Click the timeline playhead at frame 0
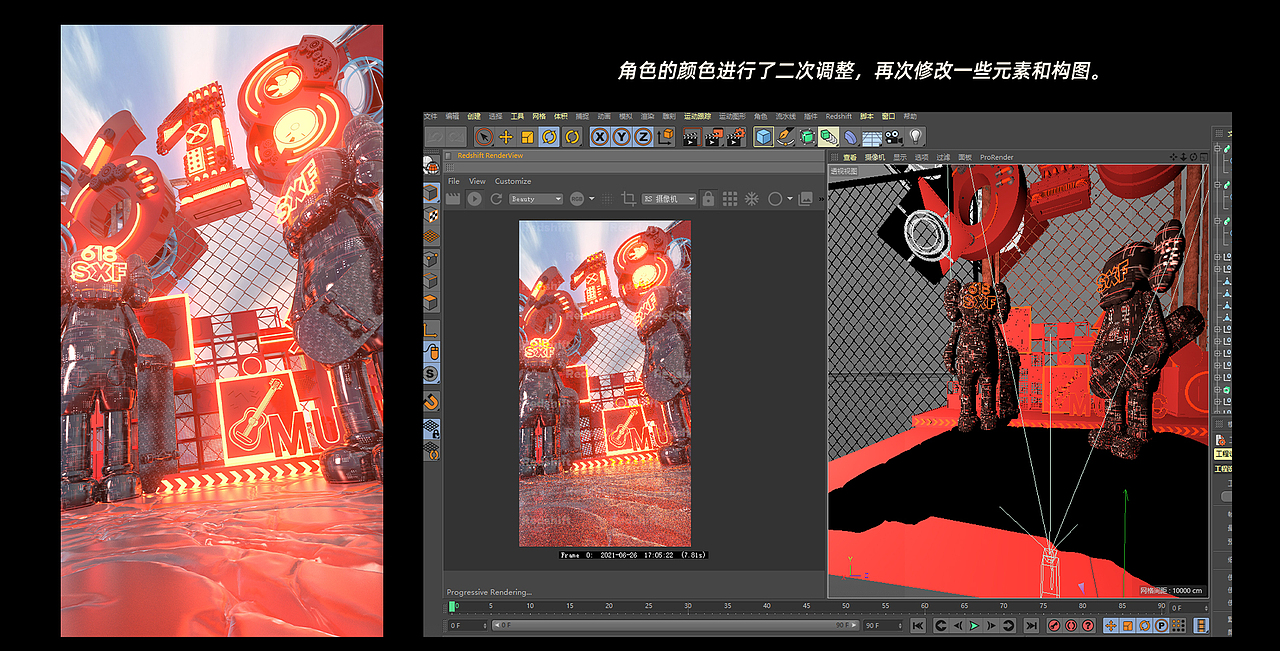 452,606
